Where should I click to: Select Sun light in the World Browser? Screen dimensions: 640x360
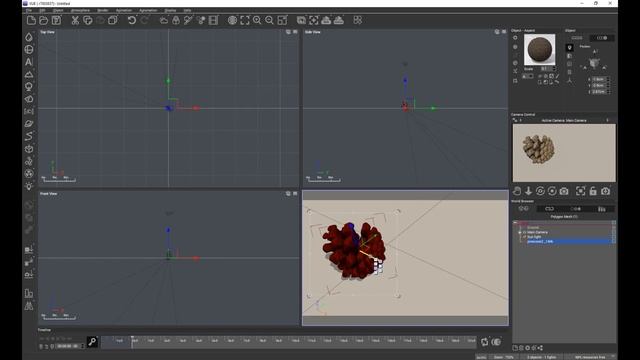pyautogui.click(x=534, y=237)
